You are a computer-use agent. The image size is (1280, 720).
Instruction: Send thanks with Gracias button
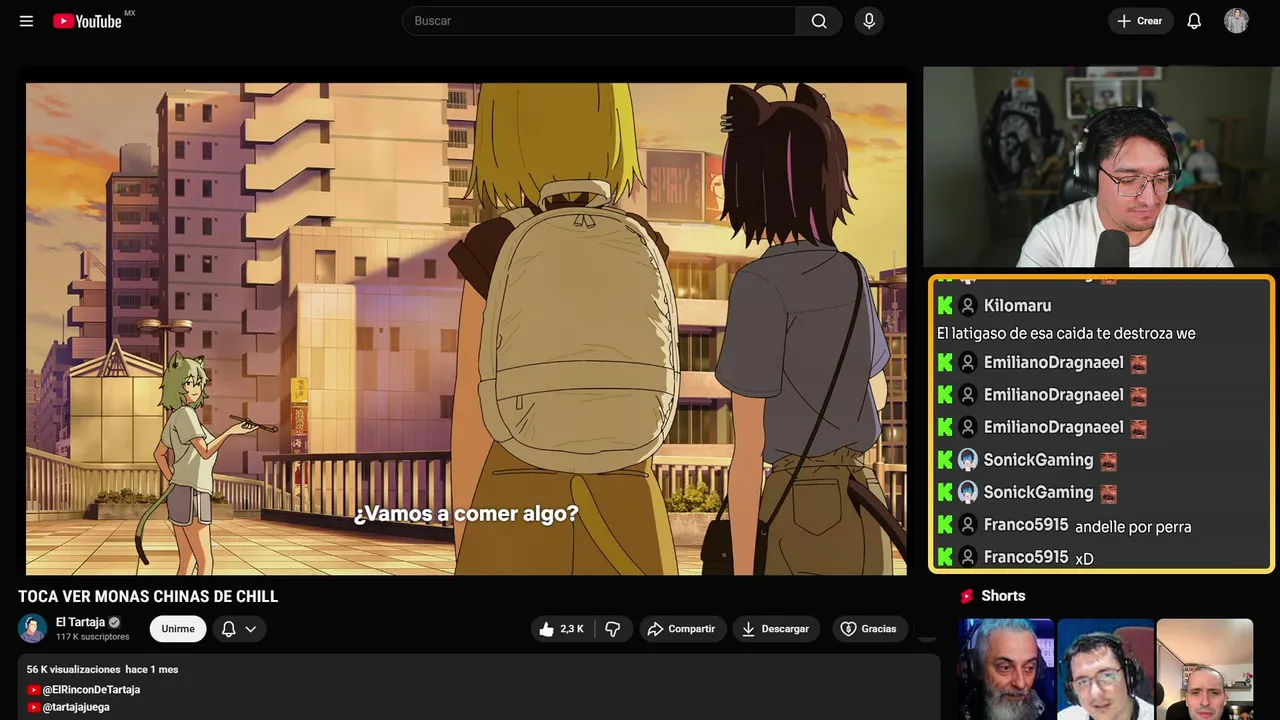(x=869, y=629)
